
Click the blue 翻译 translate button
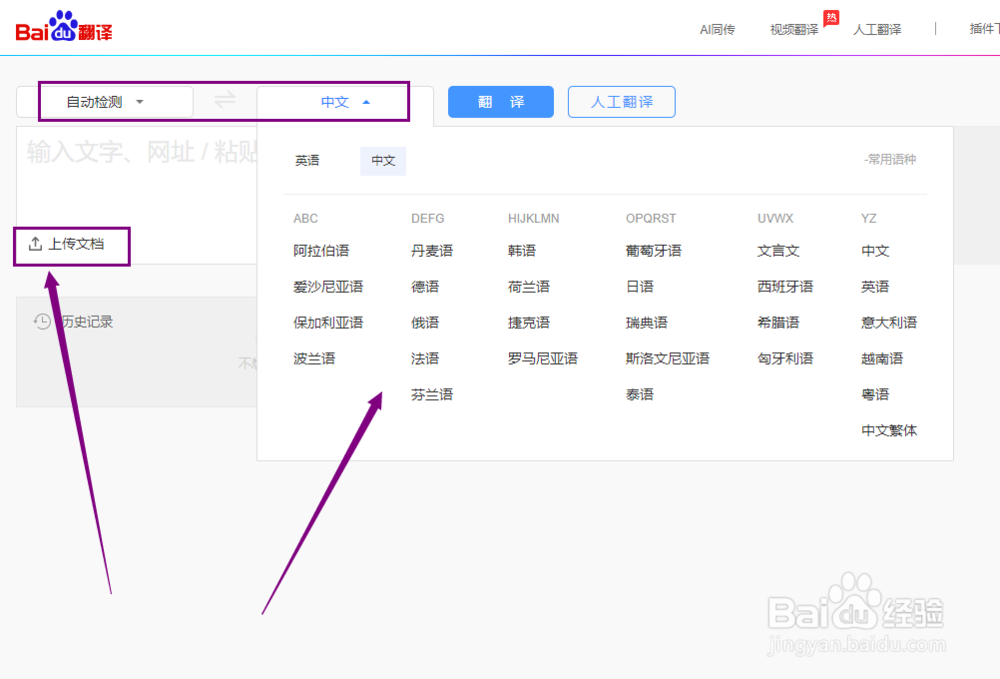click(500, 101)
